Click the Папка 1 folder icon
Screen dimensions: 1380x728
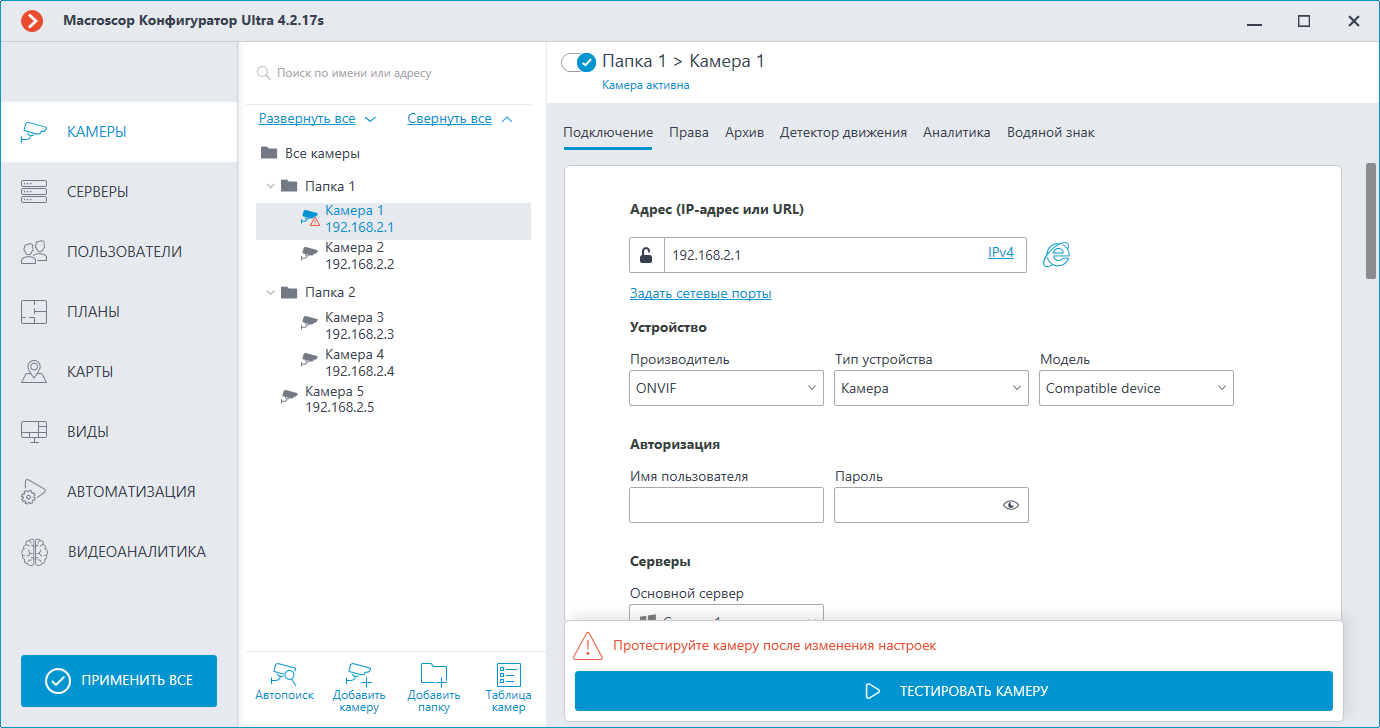pyautogui.click(x=289, y=186)
